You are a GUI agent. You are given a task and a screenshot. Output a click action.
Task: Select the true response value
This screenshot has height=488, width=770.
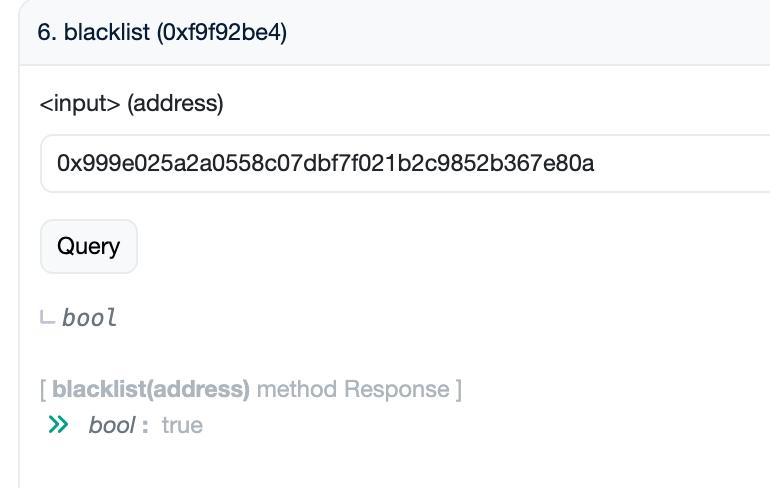[x=182, y=425]
